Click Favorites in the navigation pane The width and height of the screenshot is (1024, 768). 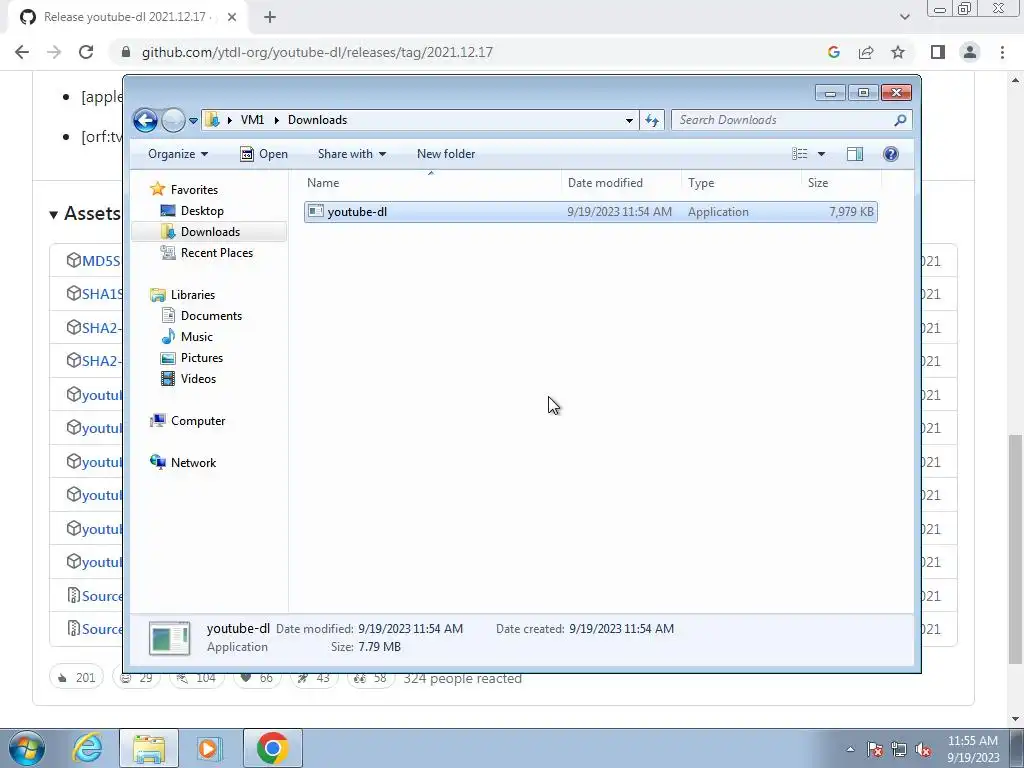(194, 189)
